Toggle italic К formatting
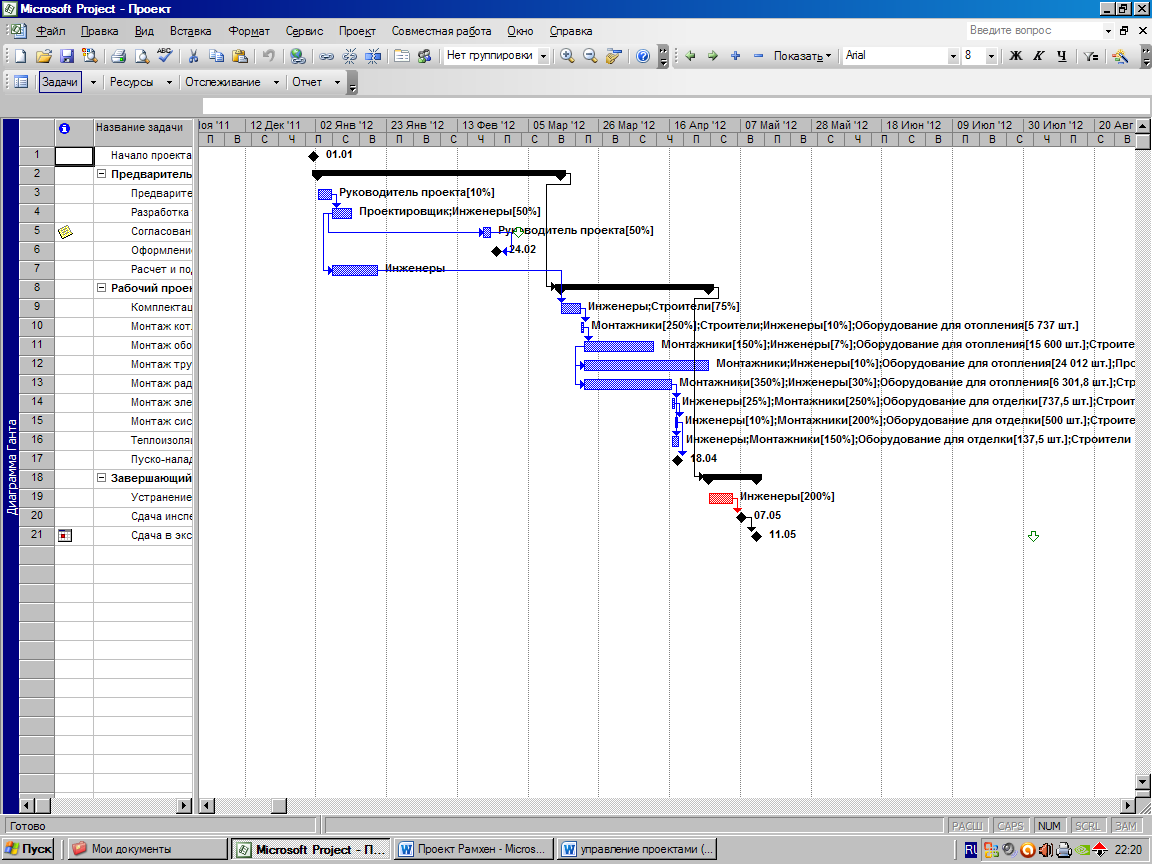This screenshot has height=864, width=1152. point(1039,56)
